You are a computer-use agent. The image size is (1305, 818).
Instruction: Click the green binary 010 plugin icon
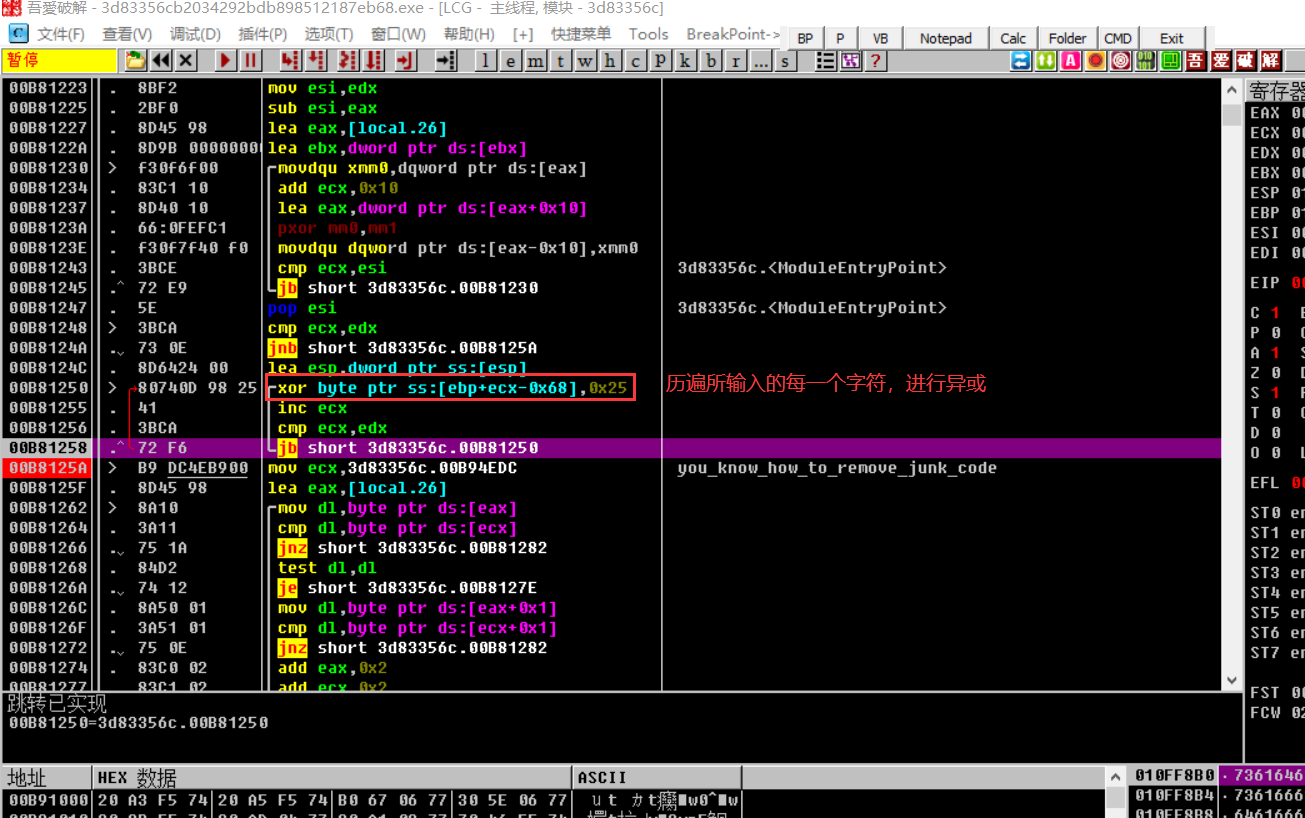point(1146,61)
